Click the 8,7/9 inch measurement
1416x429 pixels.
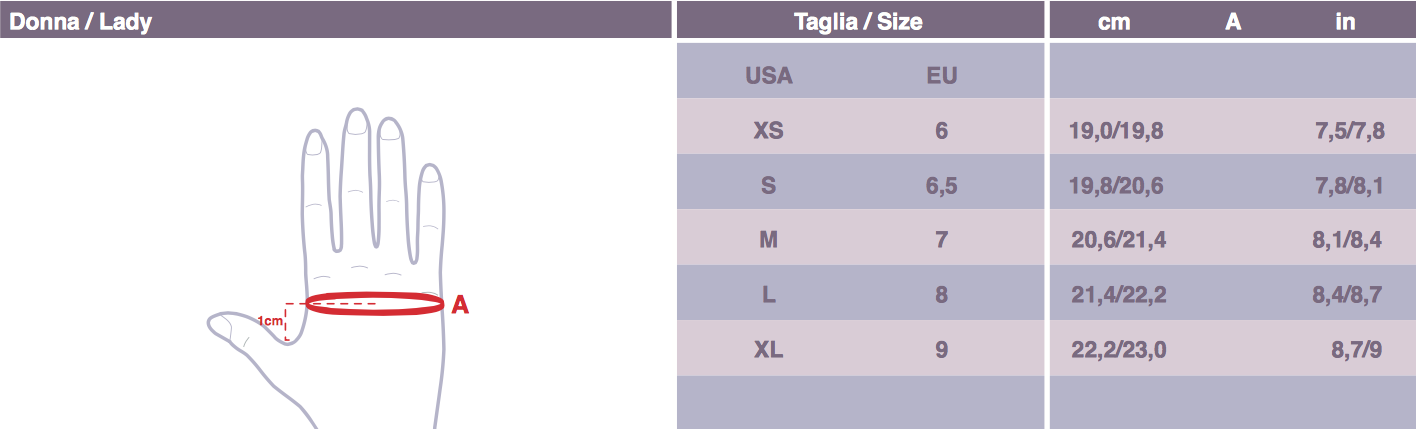[x=1357, y=350]
